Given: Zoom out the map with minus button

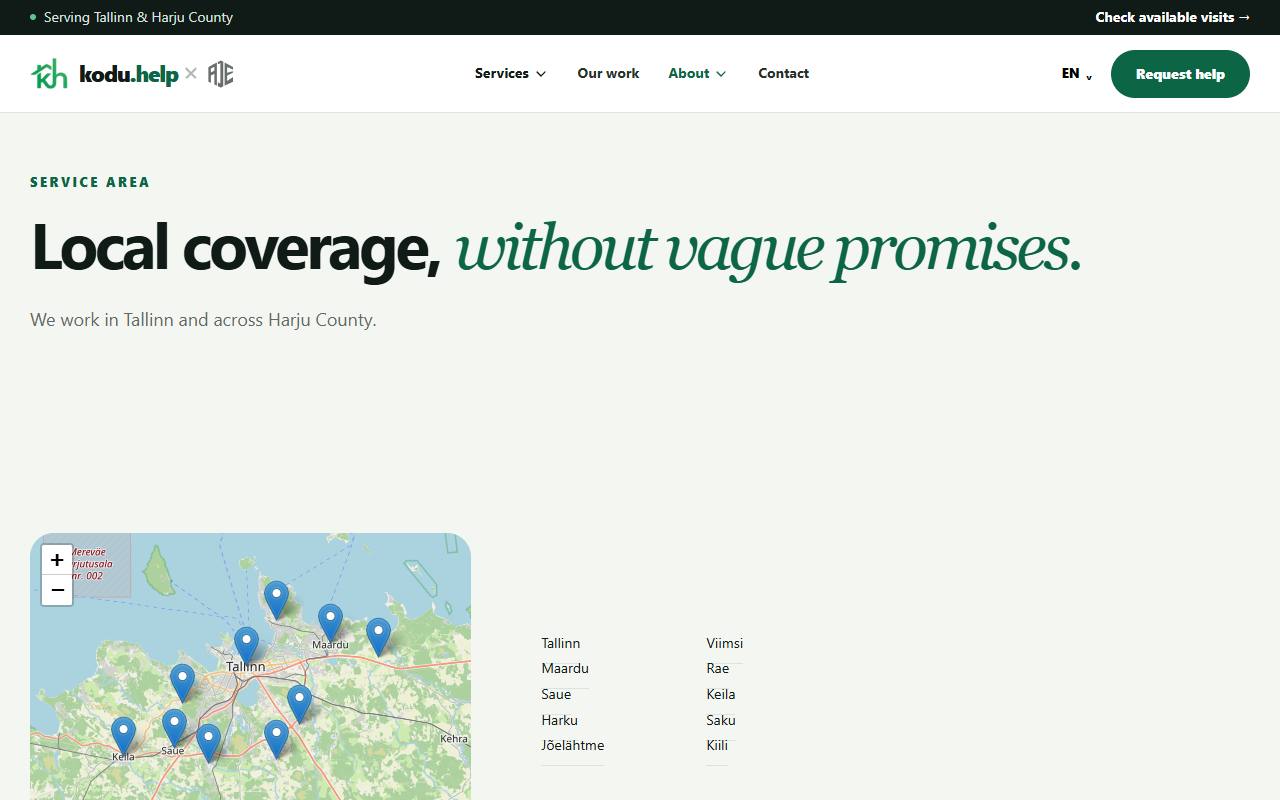Looking at the screenshot, I should (x=57, y=590).
